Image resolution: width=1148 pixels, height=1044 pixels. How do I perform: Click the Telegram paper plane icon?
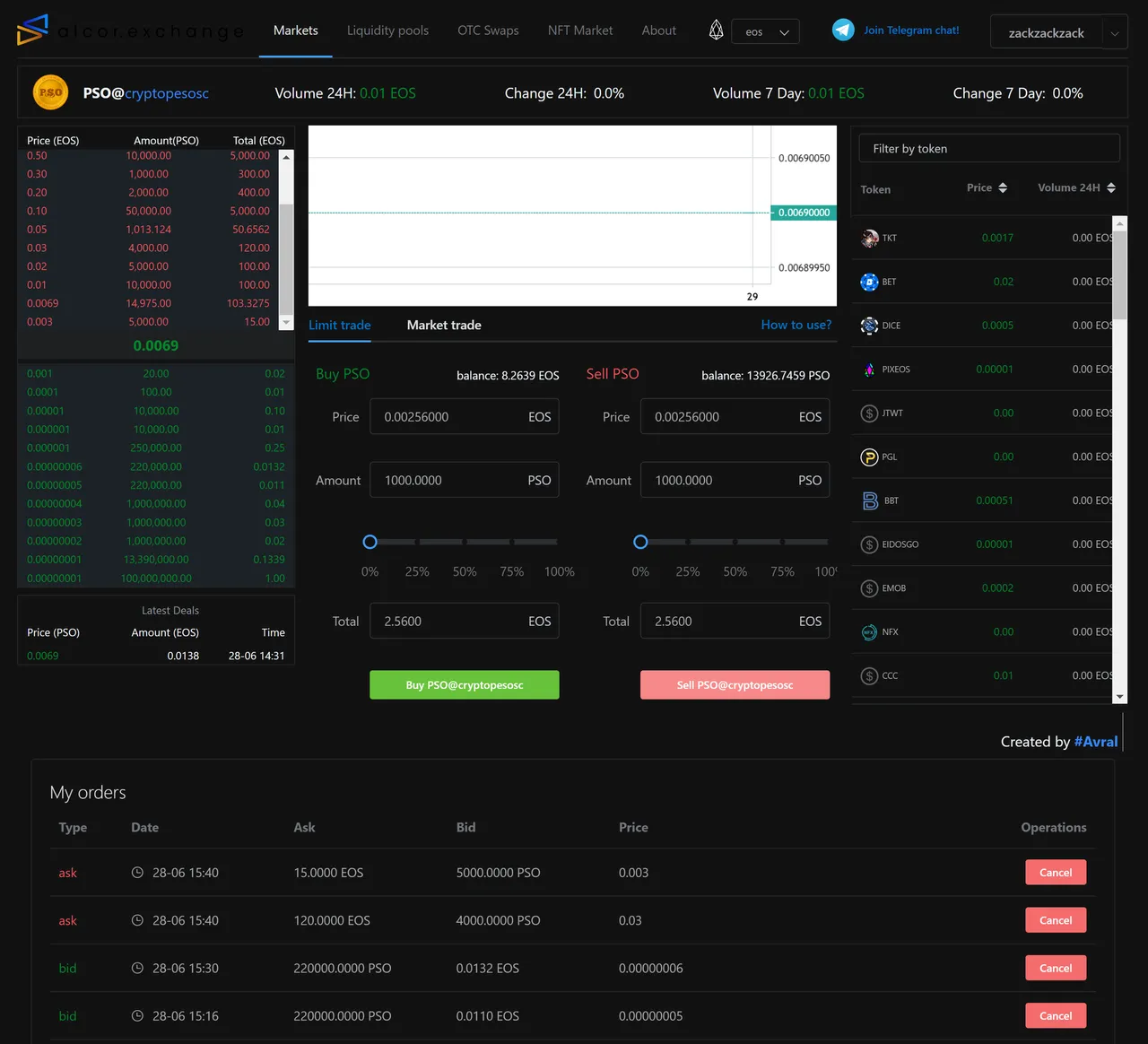click(x=843, y=30)
